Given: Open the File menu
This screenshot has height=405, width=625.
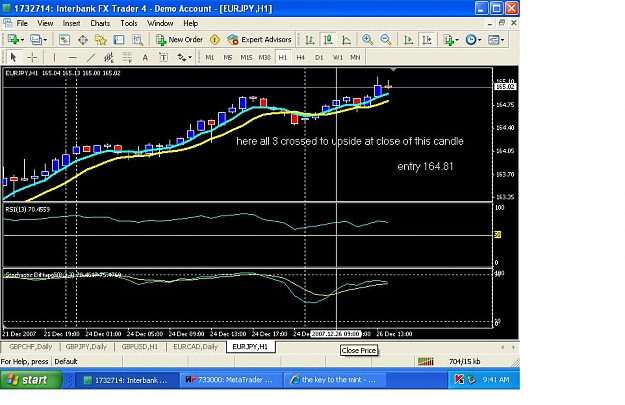Looking at the screenshot, I should (x=22, y=23).
